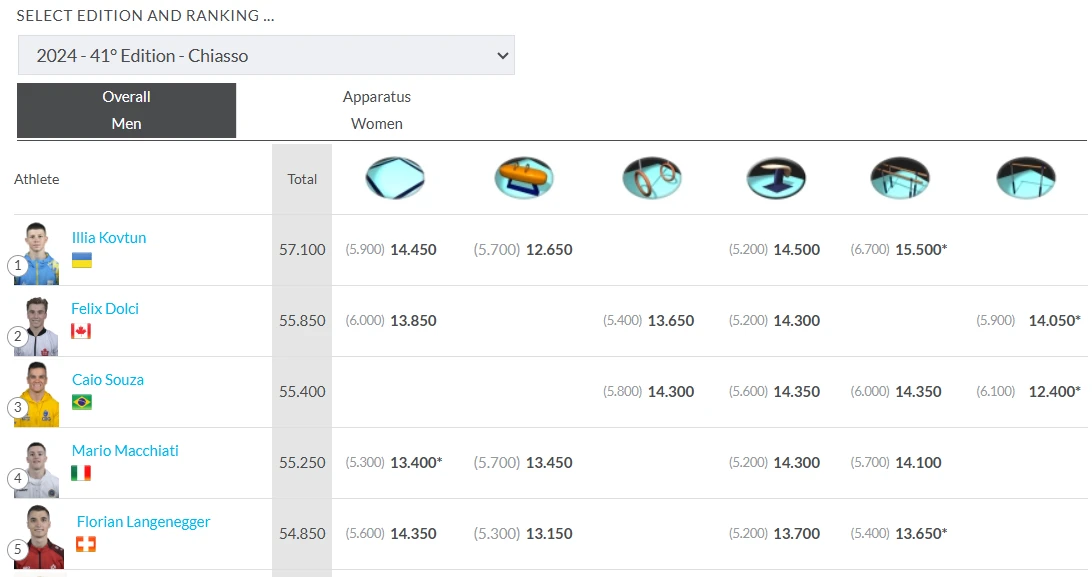The image size is (1092, 577).
Task: Open Felix Dolci's athlete name link
Action: (x=105, y=309)
